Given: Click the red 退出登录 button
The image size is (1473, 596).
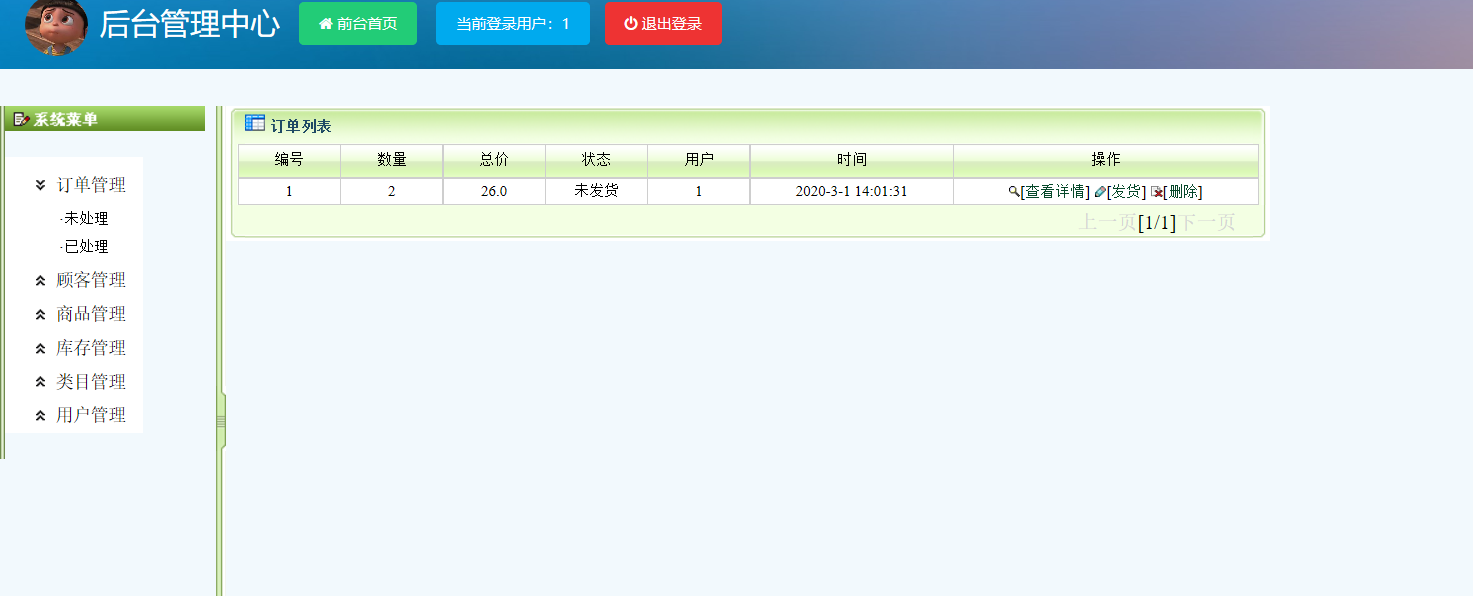Looking at the screenshot, I should (663, 23).
